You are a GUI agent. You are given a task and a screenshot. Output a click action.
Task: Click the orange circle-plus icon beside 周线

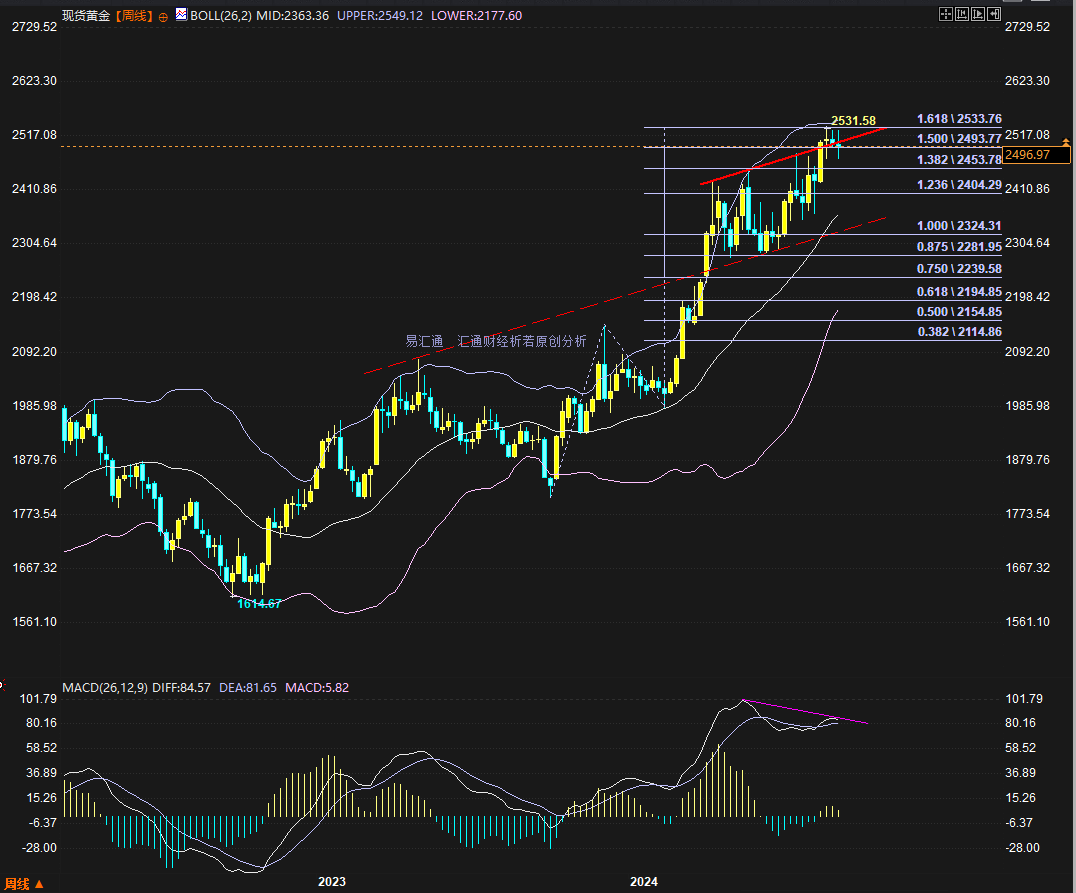point(163,16)
